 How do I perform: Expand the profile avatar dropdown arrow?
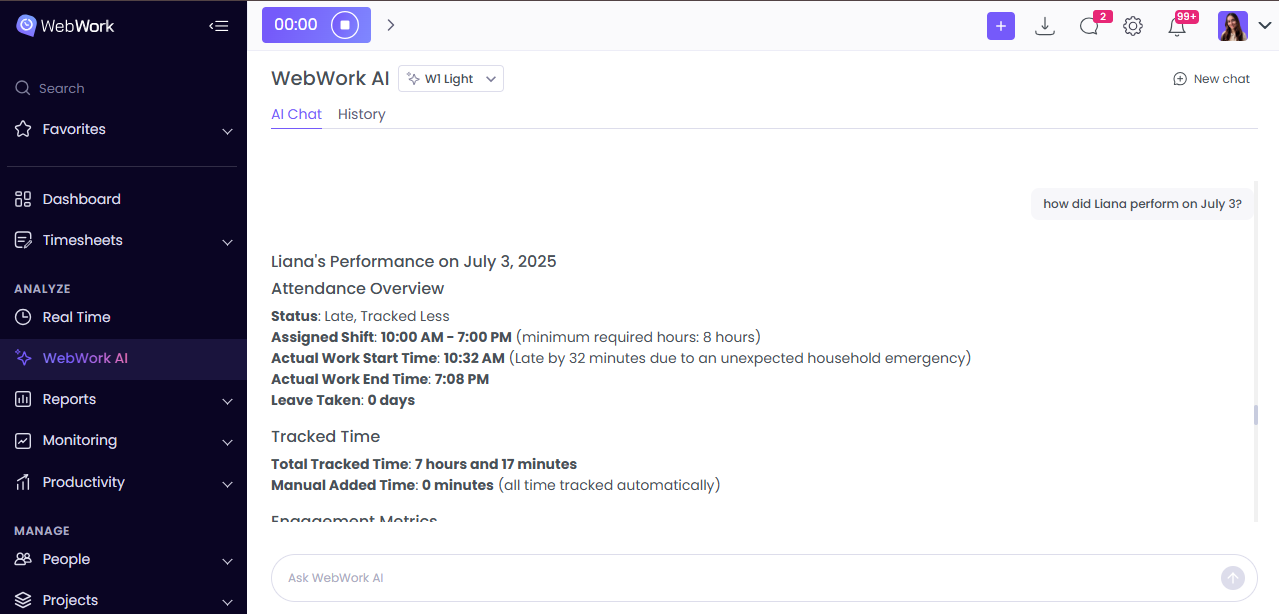1264,25
